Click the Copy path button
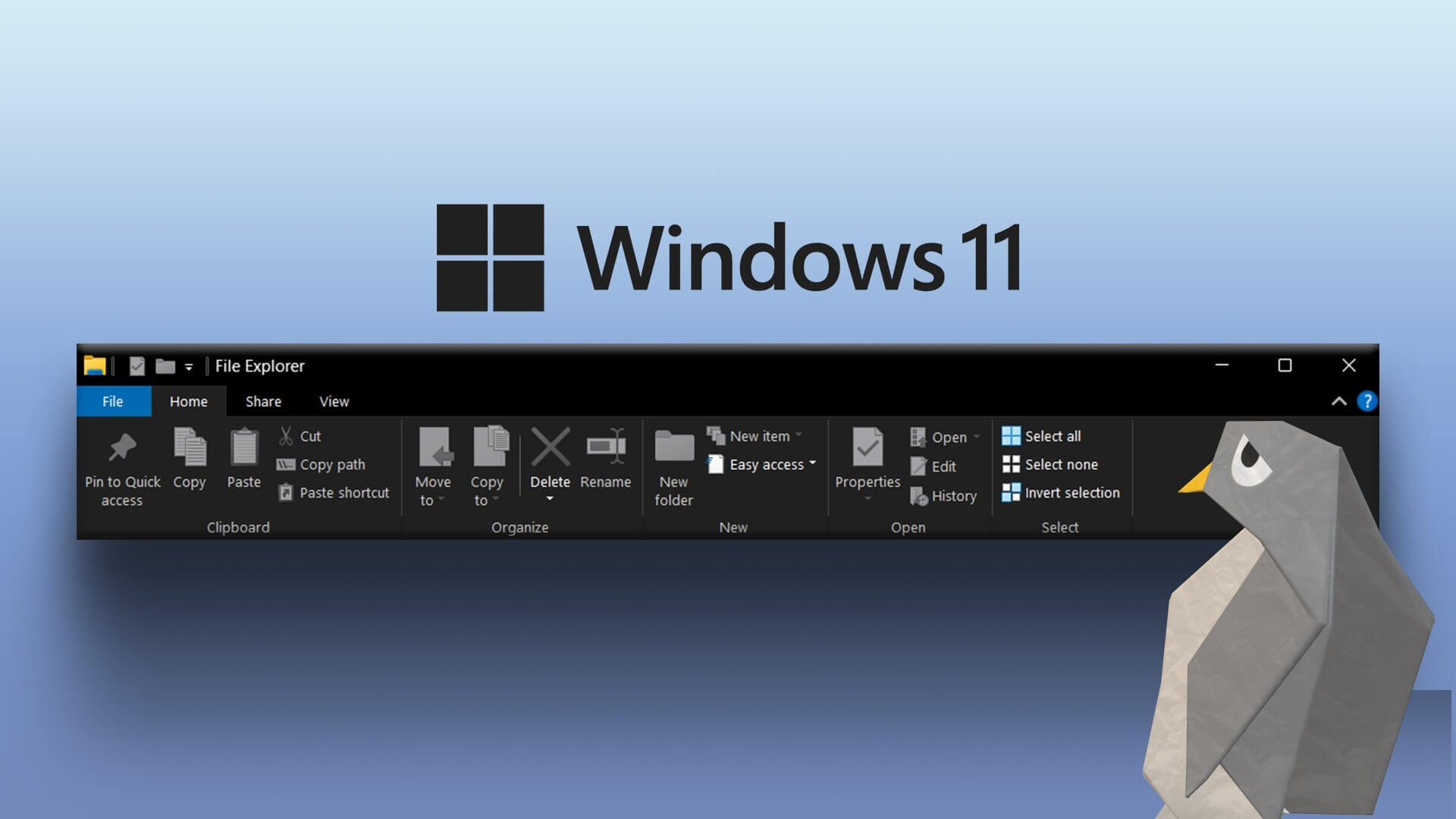The height and width of the screenshot is (819, 1456). pos(322,464)
